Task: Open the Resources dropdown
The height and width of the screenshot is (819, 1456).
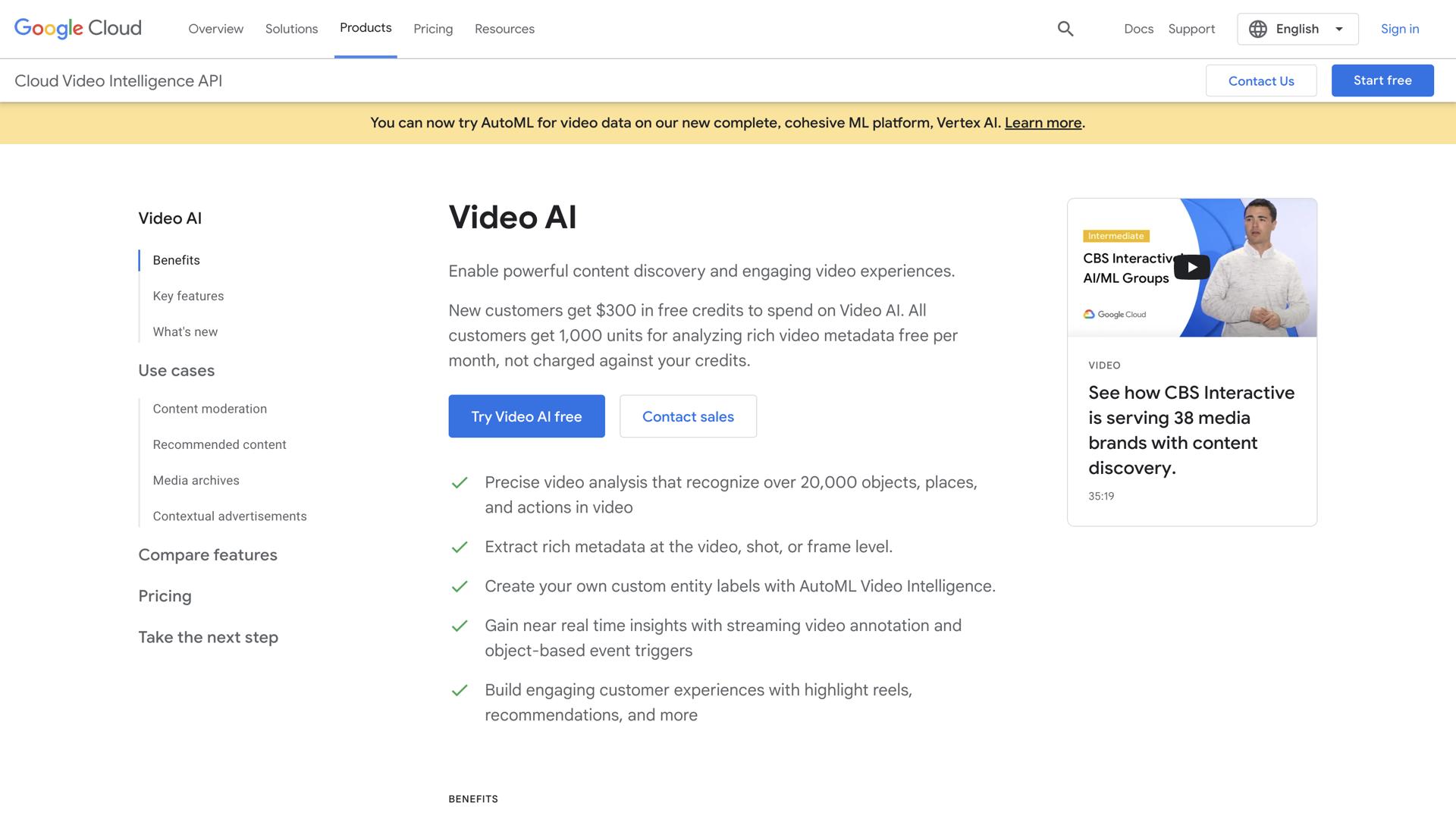Action: point(504,29)
